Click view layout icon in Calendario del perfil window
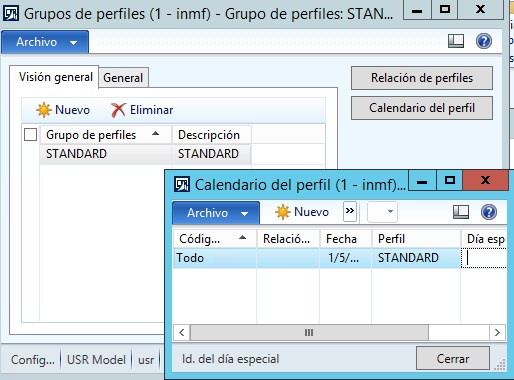This screenshot has width=514, height=380. point(461,212)
